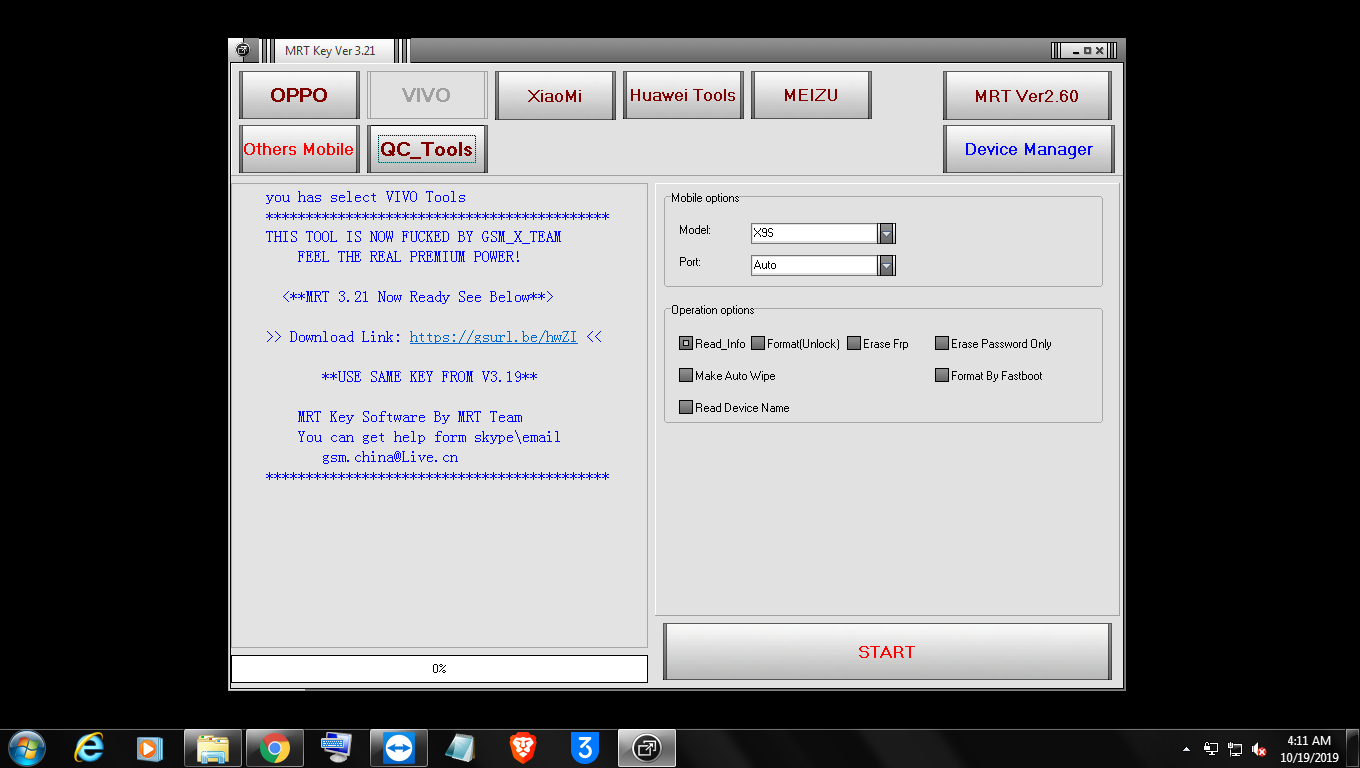1360x768 pixels.
Task: Open the blue shield 3 taskbar icon
Action: click(585, 748)
